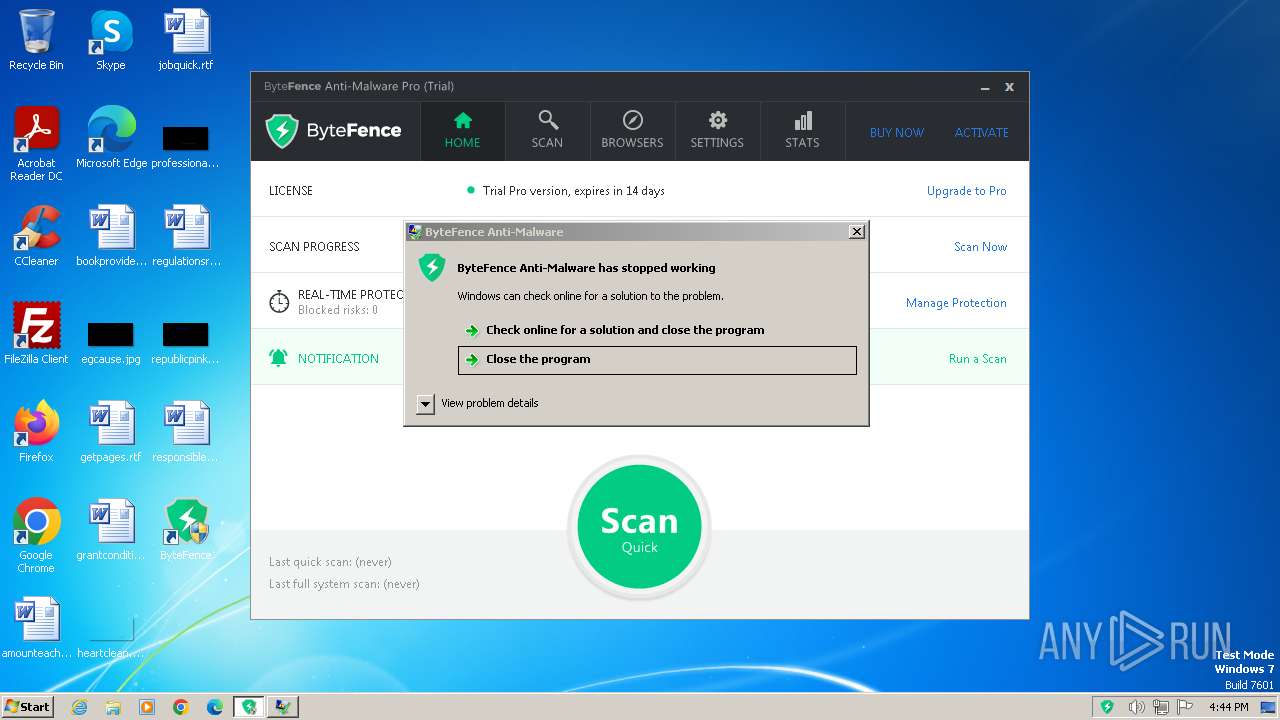The width and height of the screenshot is (1280, 720).
Task: Select getpages.rtf file icon
Action: tap(111, 432)
